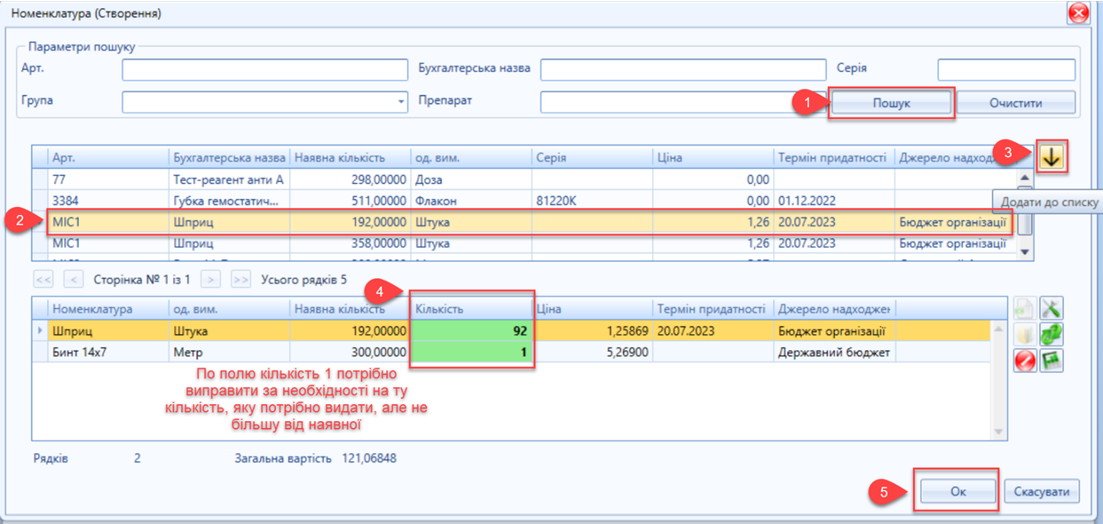
Task: Select the MIC1 row with quantity 192,00000
Action: tap(526, 222)
